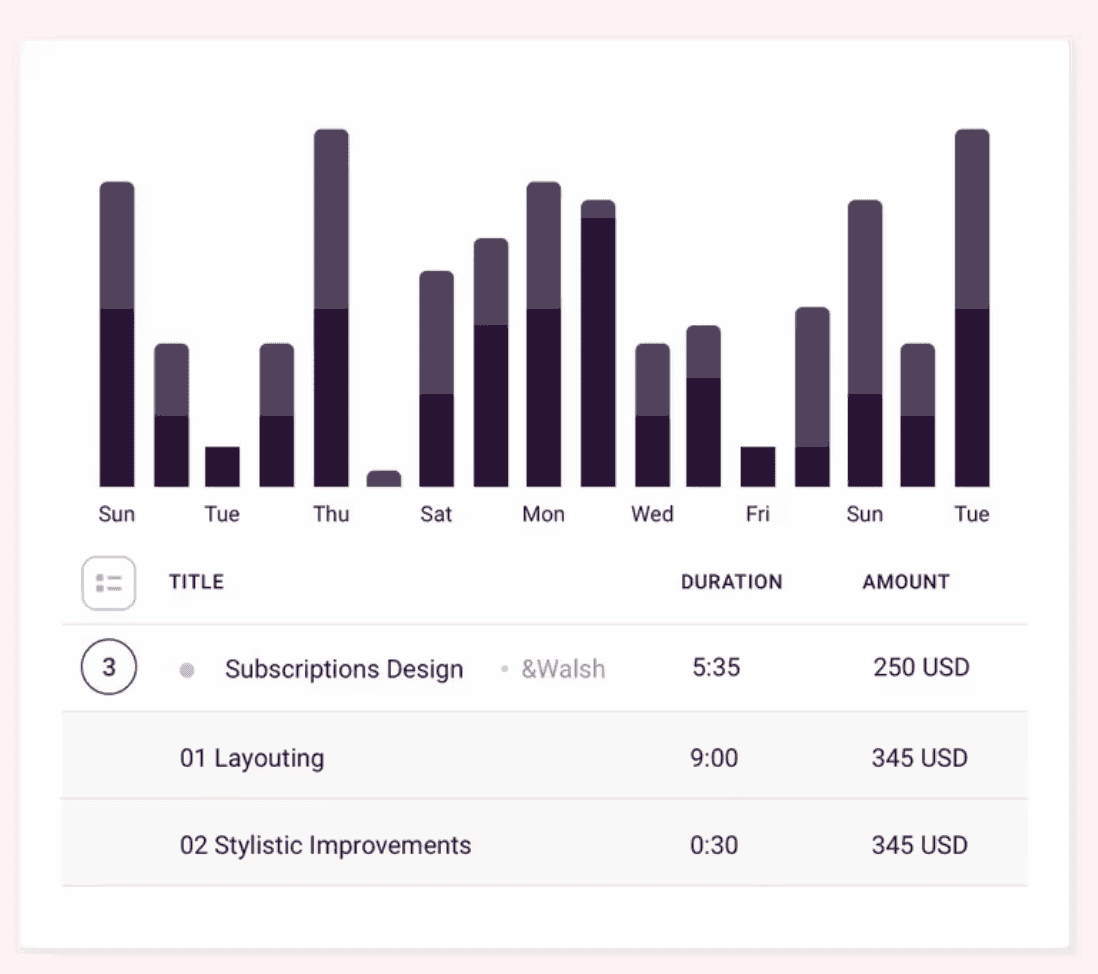Screen dimensions: 1098x974
Task: Click the gray status dot before Subscriptions Design
Action: [x=186, y=670]
